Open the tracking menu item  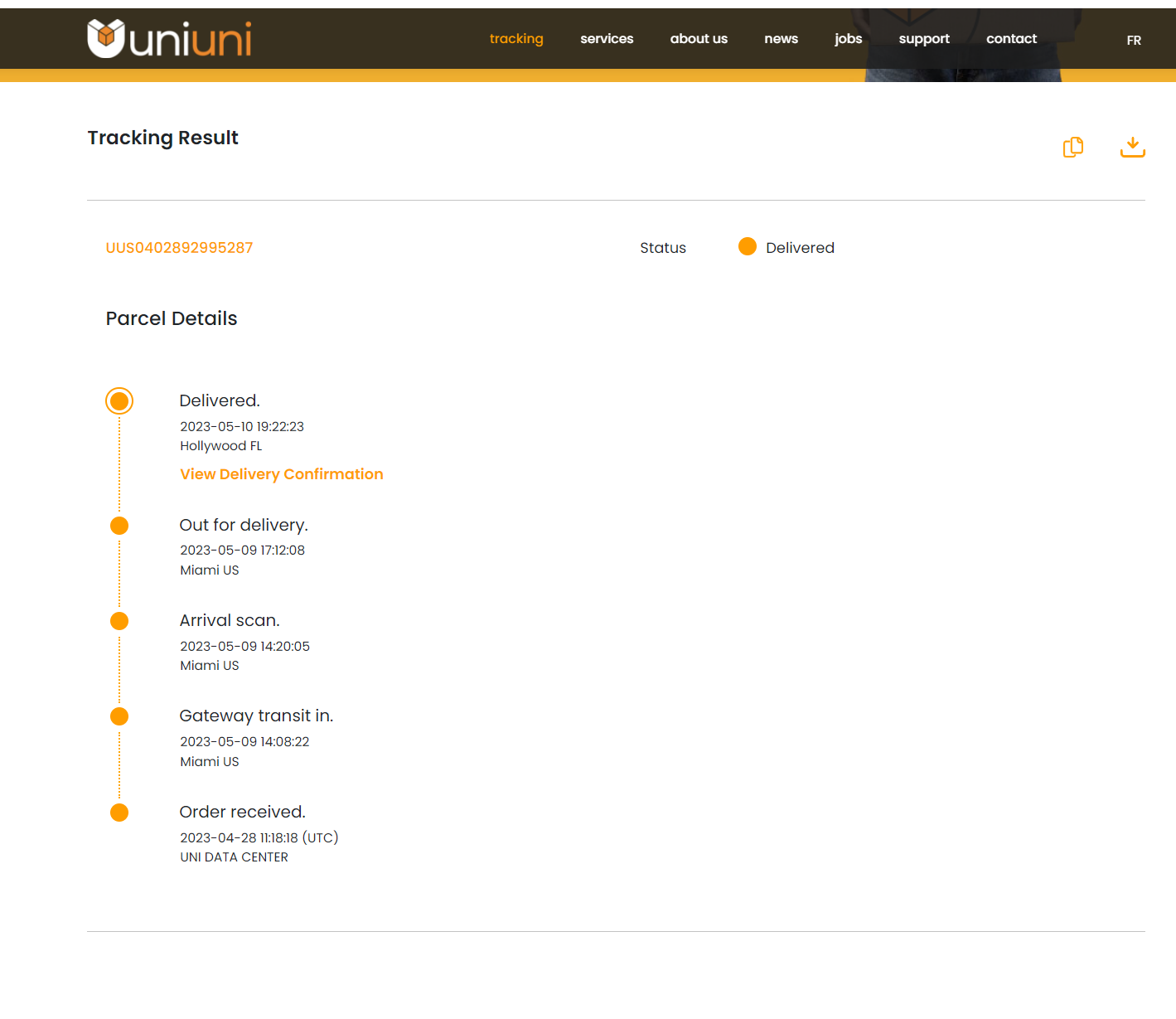(515, 39)
